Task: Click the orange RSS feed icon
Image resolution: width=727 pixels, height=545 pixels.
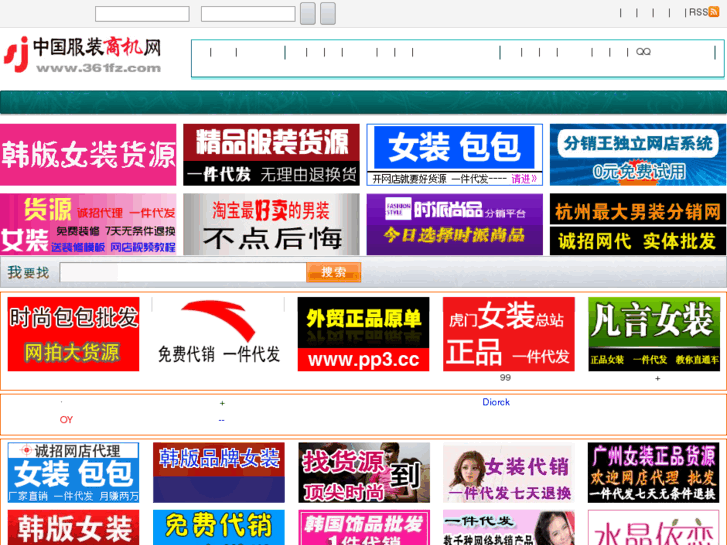Action: pyautogui.click(x=714, y=12)
